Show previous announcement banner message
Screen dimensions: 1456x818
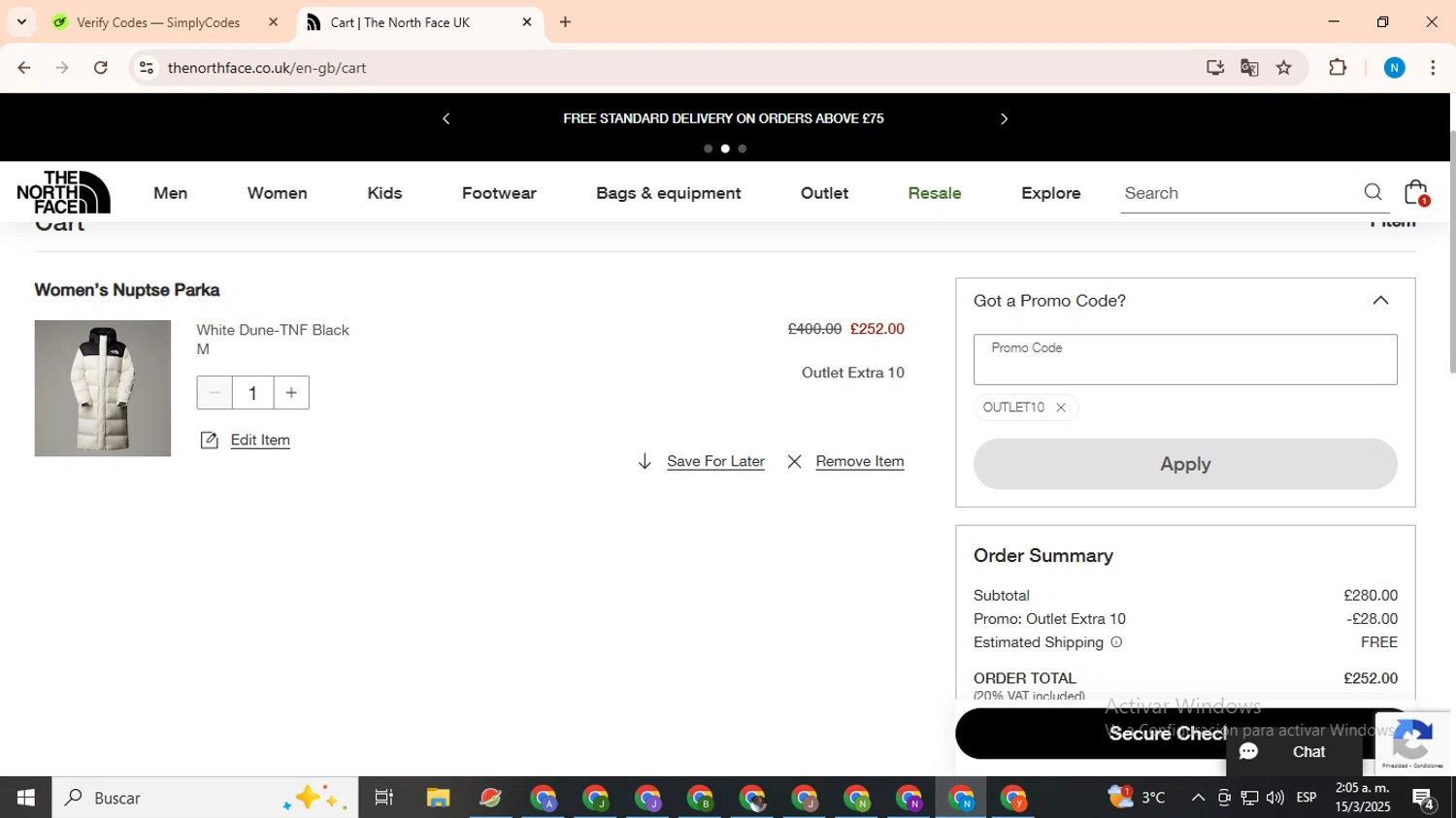tap(446, 118)
